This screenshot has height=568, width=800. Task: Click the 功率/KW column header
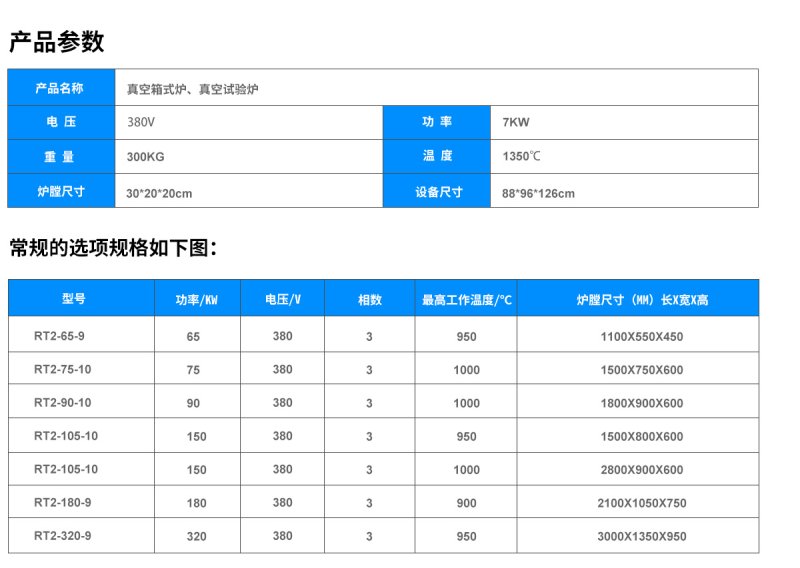pyautogui.click(x=196, y=299)
